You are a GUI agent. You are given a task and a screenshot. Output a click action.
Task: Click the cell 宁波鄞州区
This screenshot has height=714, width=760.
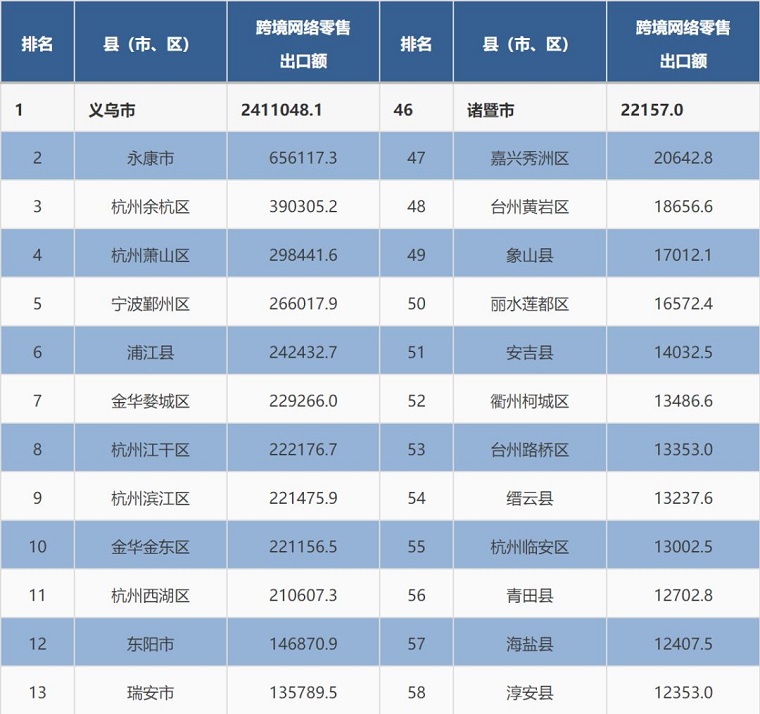[x=150, y=303]
